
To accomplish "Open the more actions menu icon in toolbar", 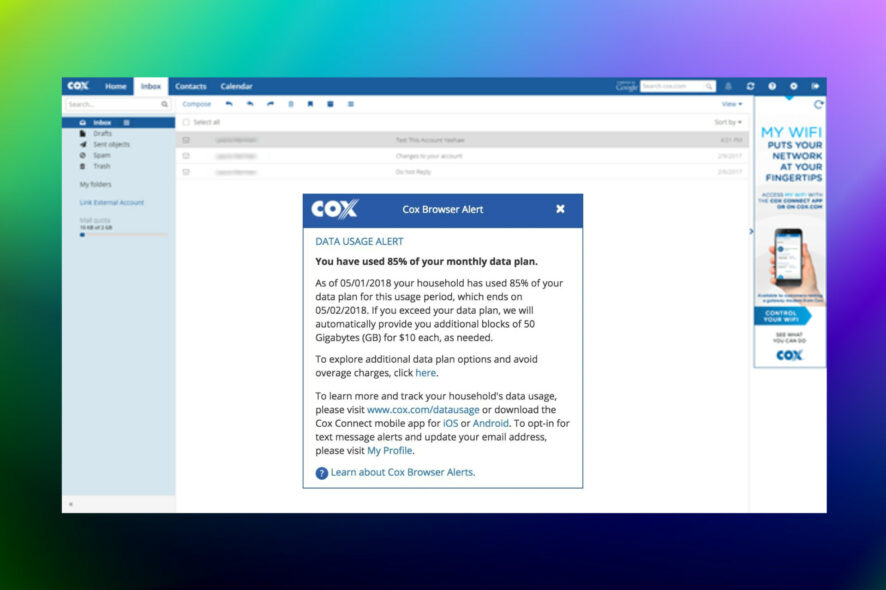I will 351,104.
